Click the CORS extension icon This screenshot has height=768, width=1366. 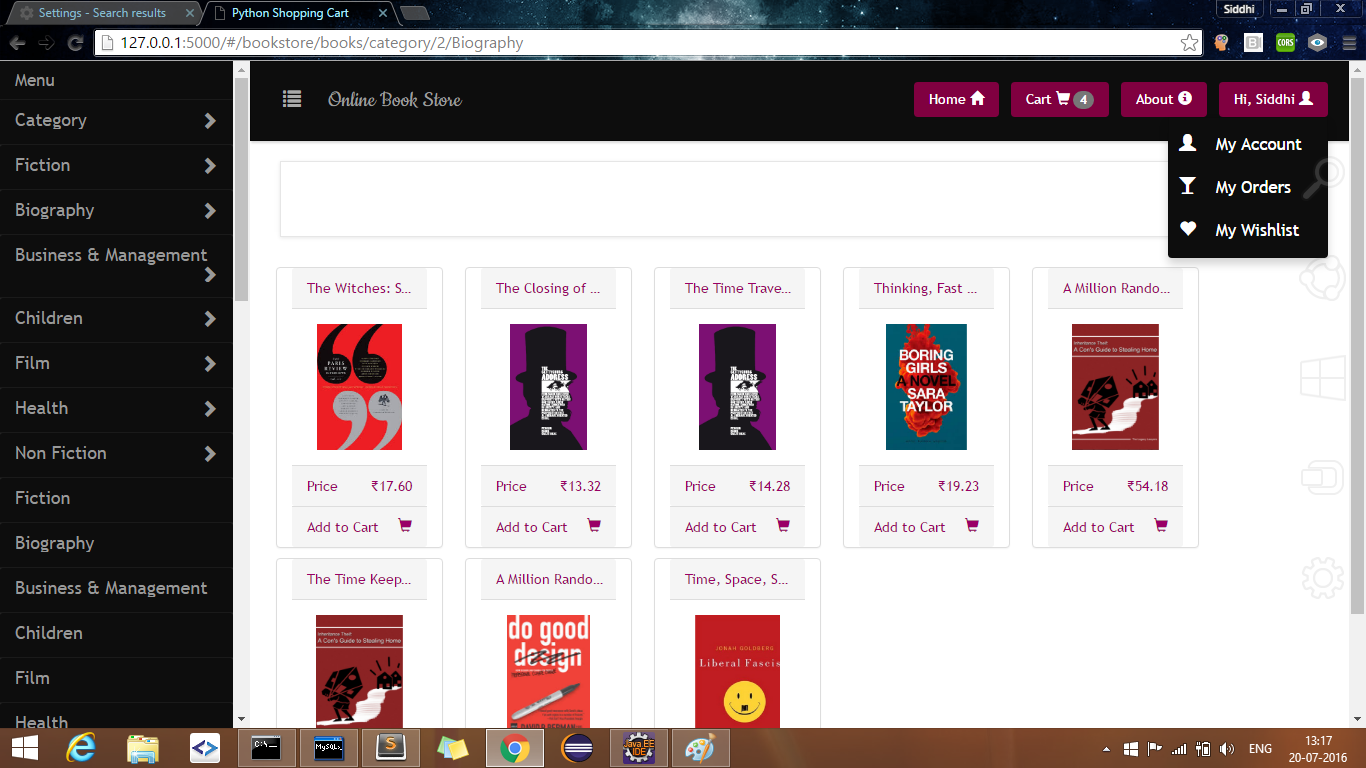(x=1285, y=43)
